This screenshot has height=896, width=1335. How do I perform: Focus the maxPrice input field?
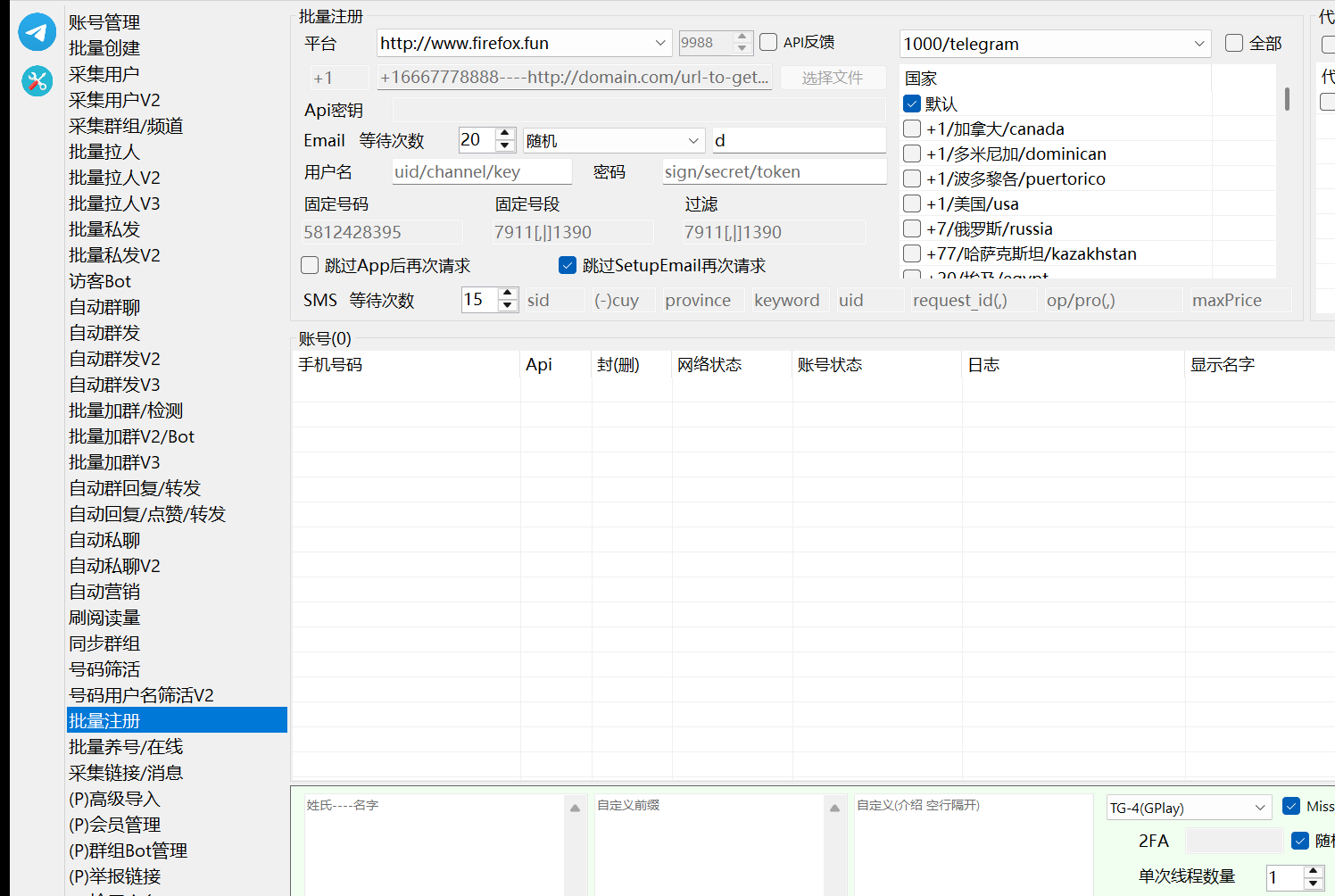coord(1240,300)
